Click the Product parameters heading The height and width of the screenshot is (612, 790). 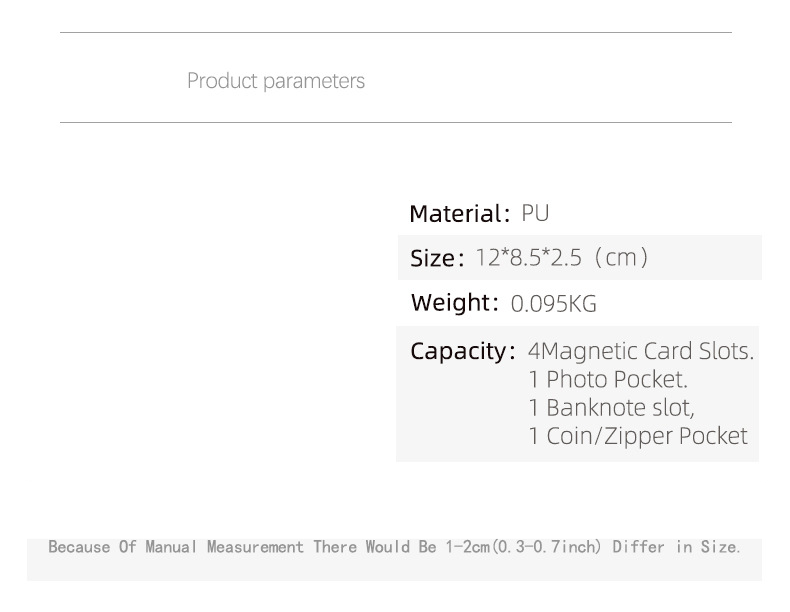click(275, 81)
